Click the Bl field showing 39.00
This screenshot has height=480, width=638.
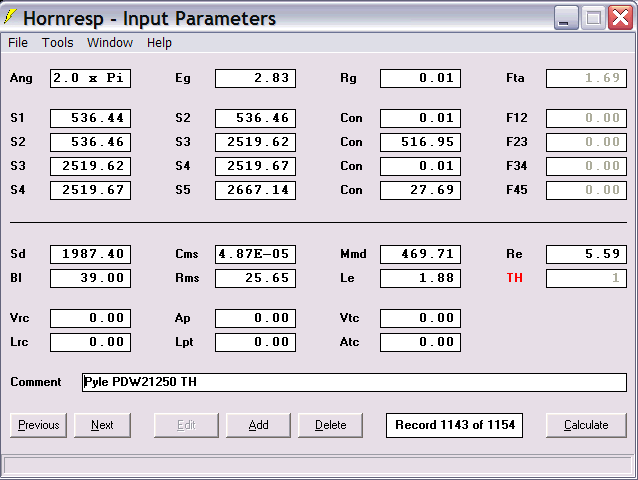click(x=90, y=278)
